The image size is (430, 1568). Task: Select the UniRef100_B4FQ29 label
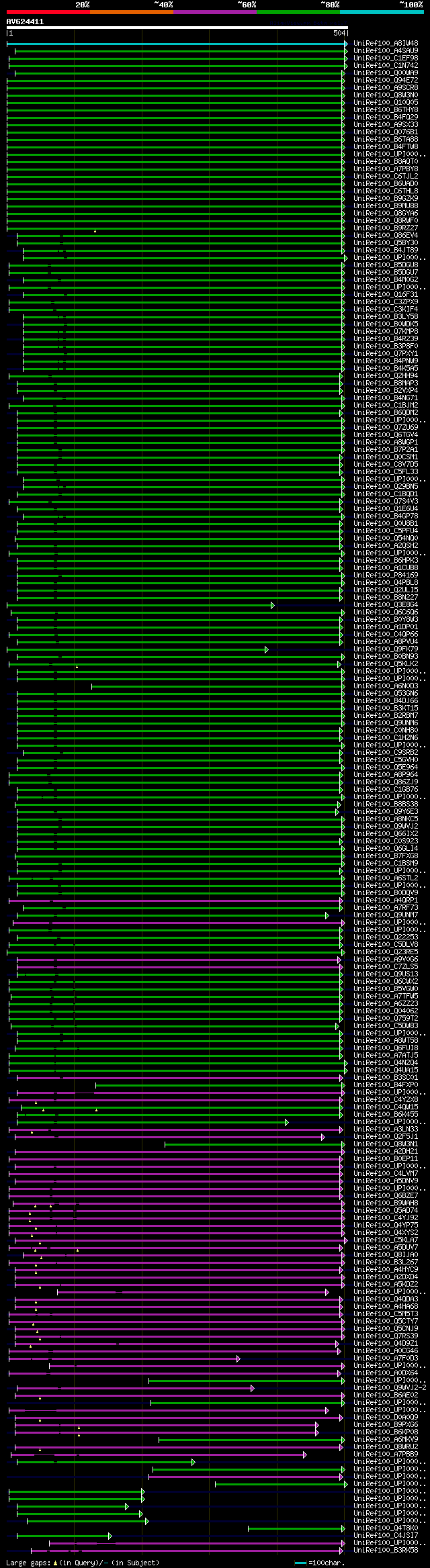click(386, 118)
